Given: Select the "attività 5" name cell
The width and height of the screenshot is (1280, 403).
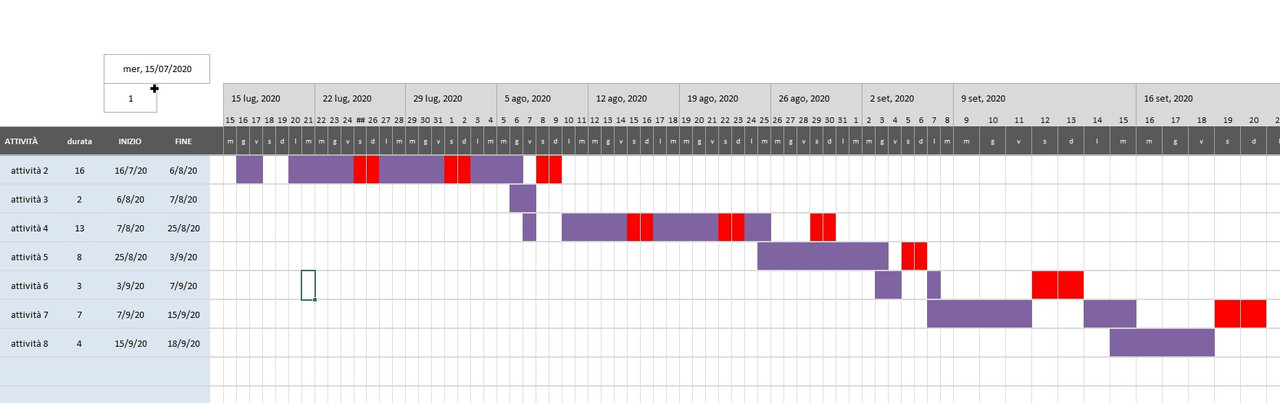Looking at the screenshot, I should click(x=27, y=257).
